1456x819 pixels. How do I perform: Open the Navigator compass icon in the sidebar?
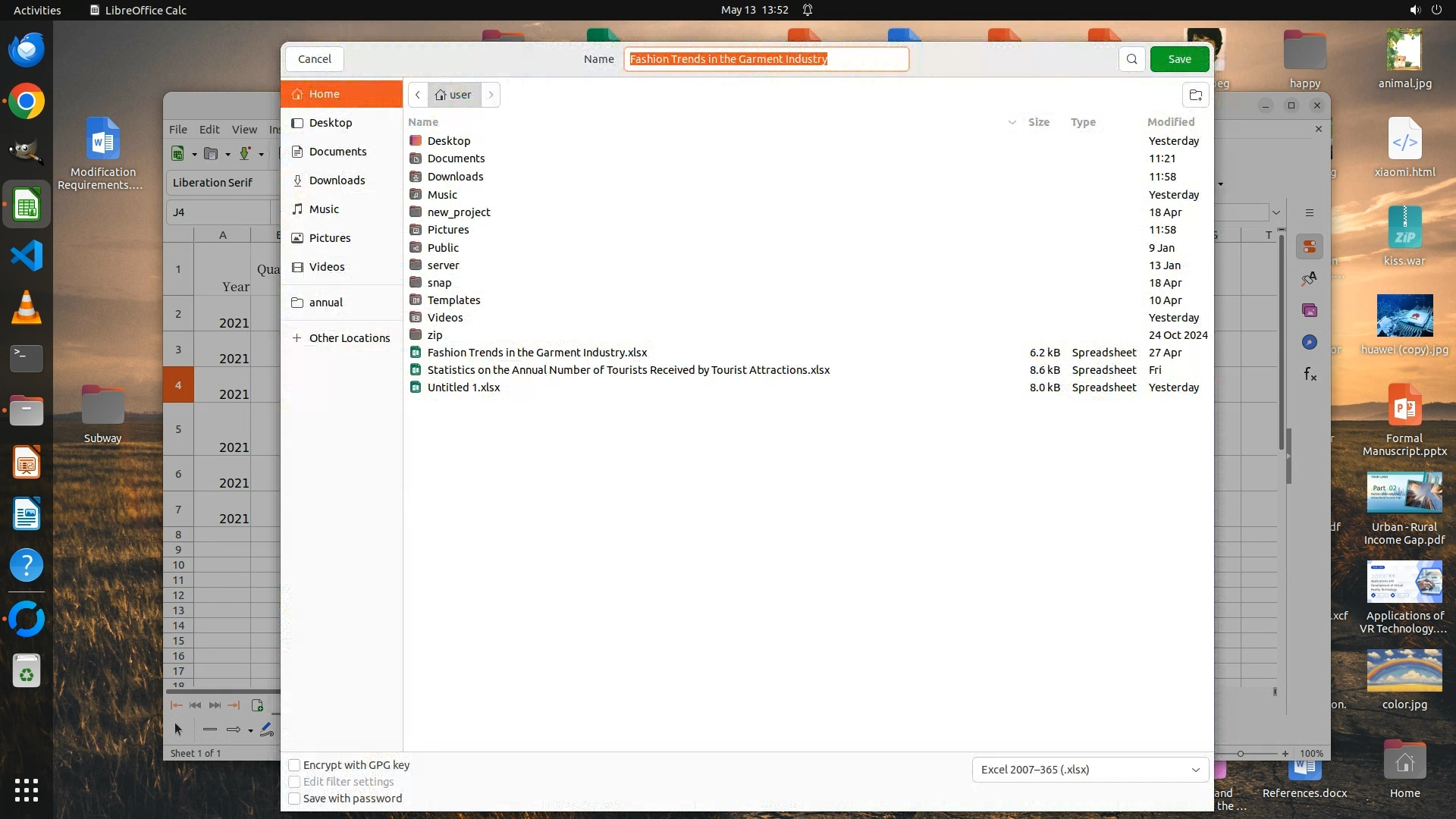click(x=1310, y=342)
